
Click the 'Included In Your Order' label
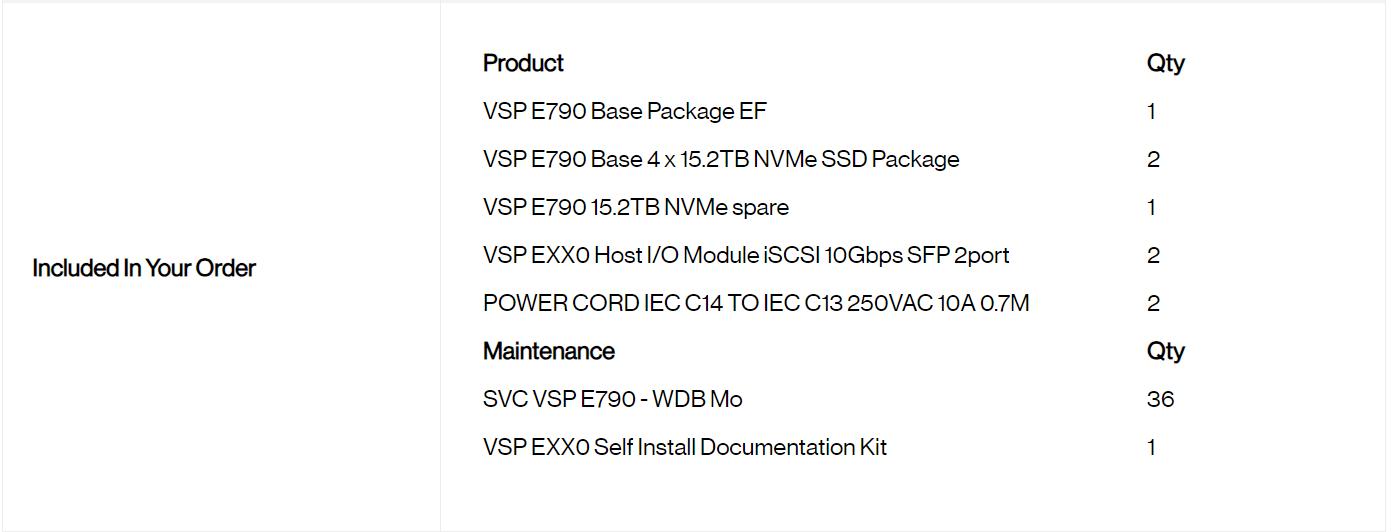[144, 268]
